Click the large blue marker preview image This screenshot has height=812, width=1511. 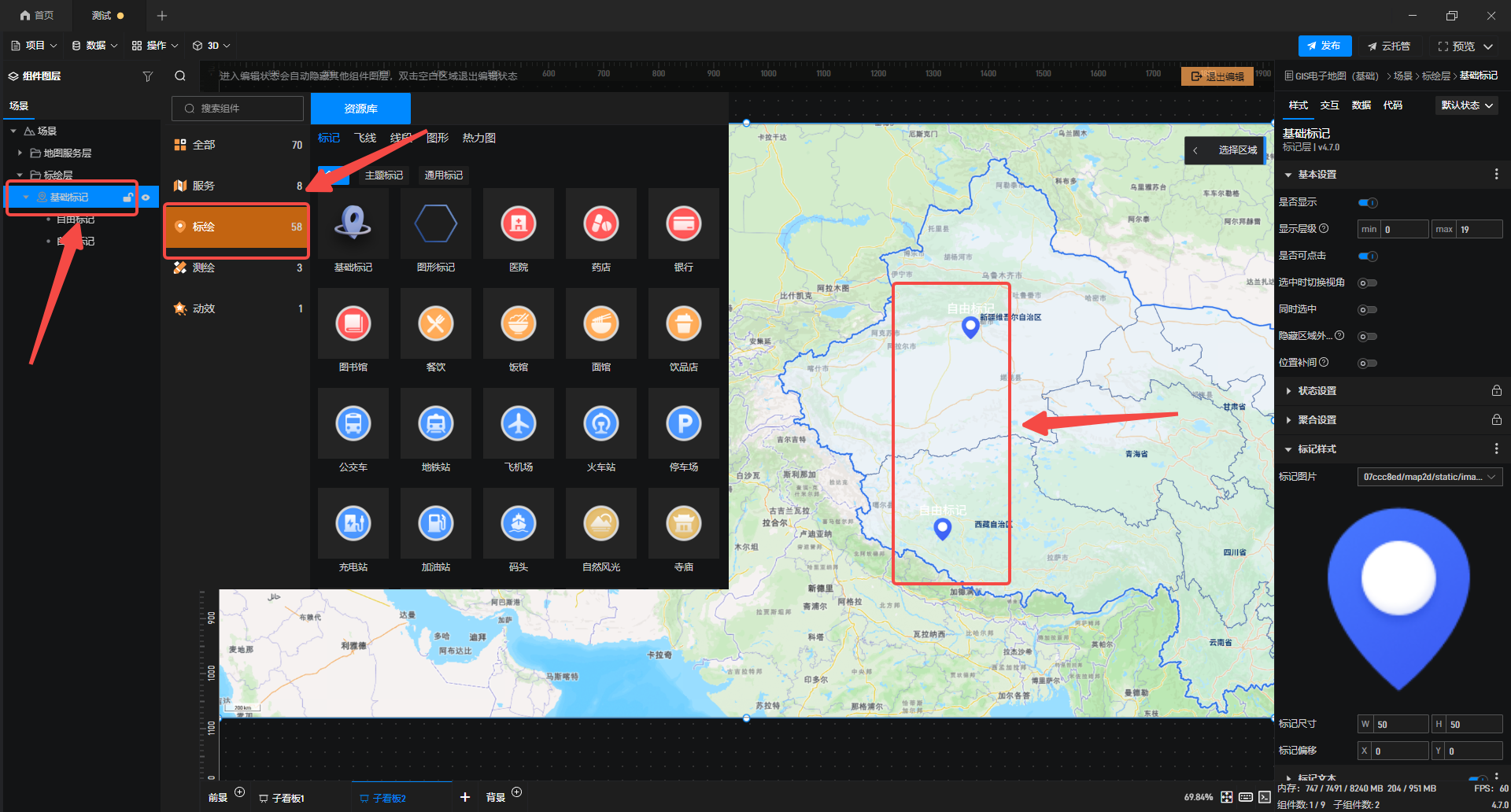pyautogui.click(x=1398, y=599)
